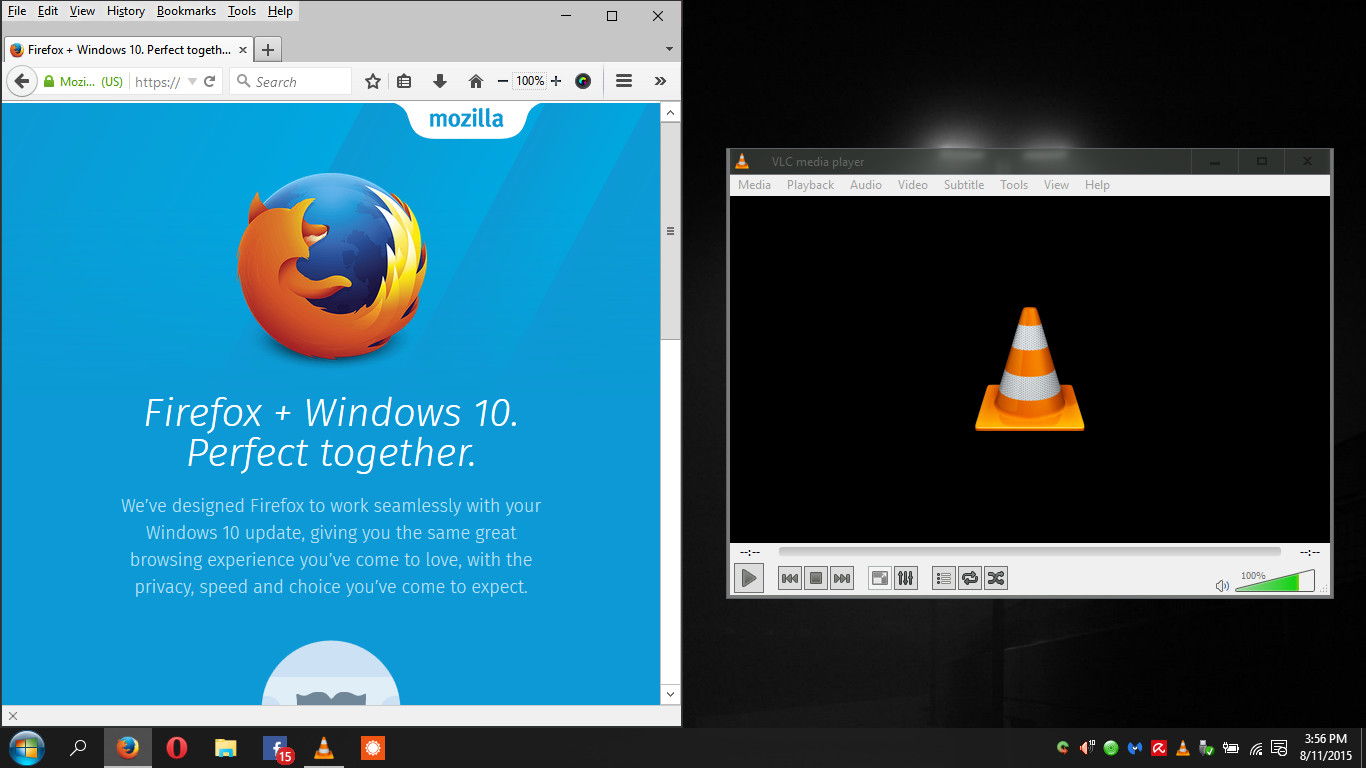Screen dimensions: 1366x768
Task: Show bookmarks list icon in Firefox
Action: pyautogui.click(x=404, y=82)
